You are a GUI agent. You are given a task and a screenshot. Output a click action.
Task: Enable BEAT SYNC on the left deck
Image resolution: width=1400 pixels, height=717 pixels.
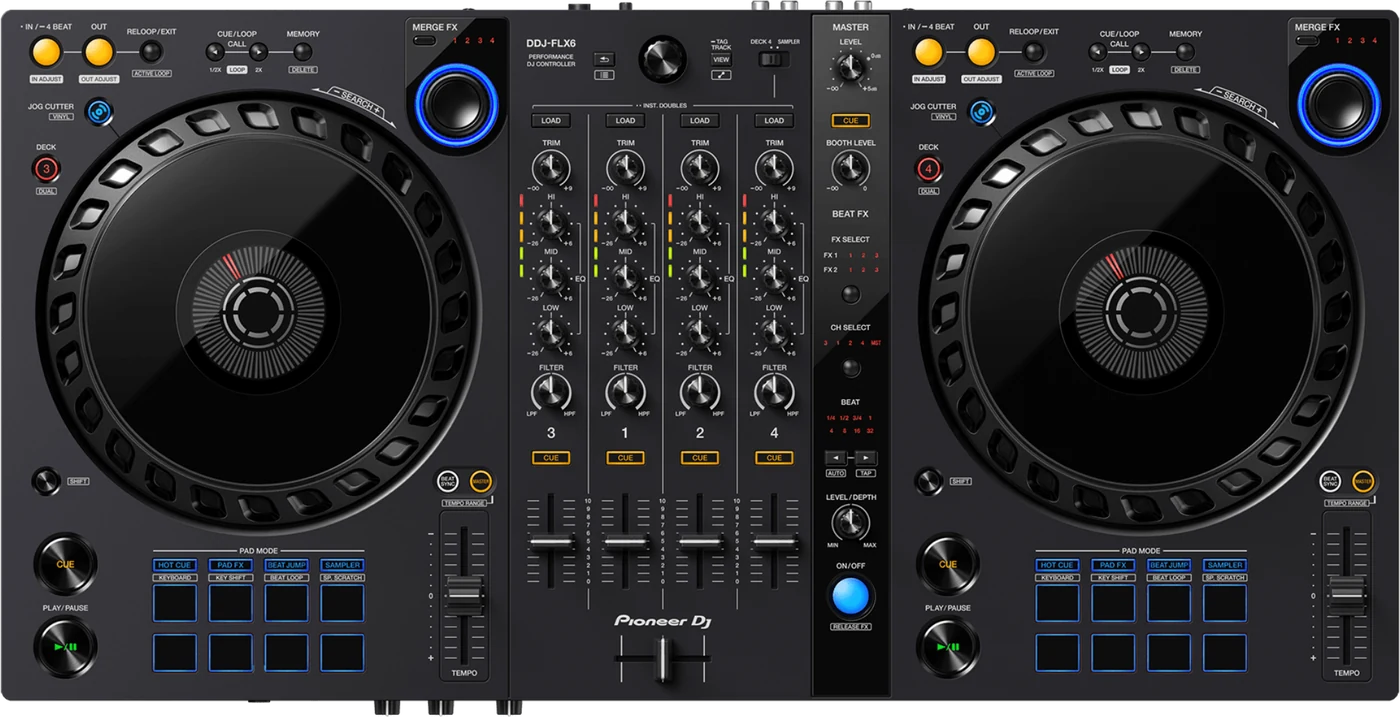[x=449, y=481]
